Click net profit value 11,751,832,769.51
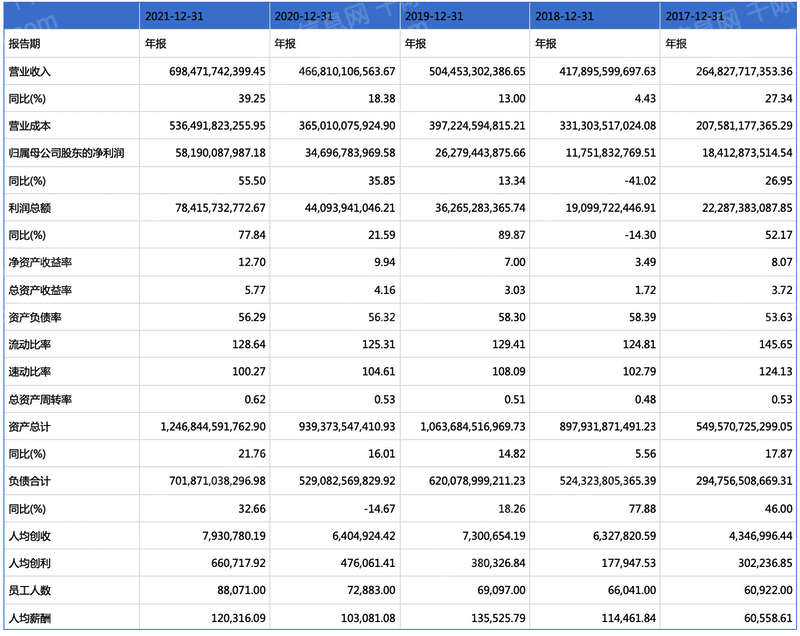The height and width of the screenshot is (636, 800). coord(611,153)
